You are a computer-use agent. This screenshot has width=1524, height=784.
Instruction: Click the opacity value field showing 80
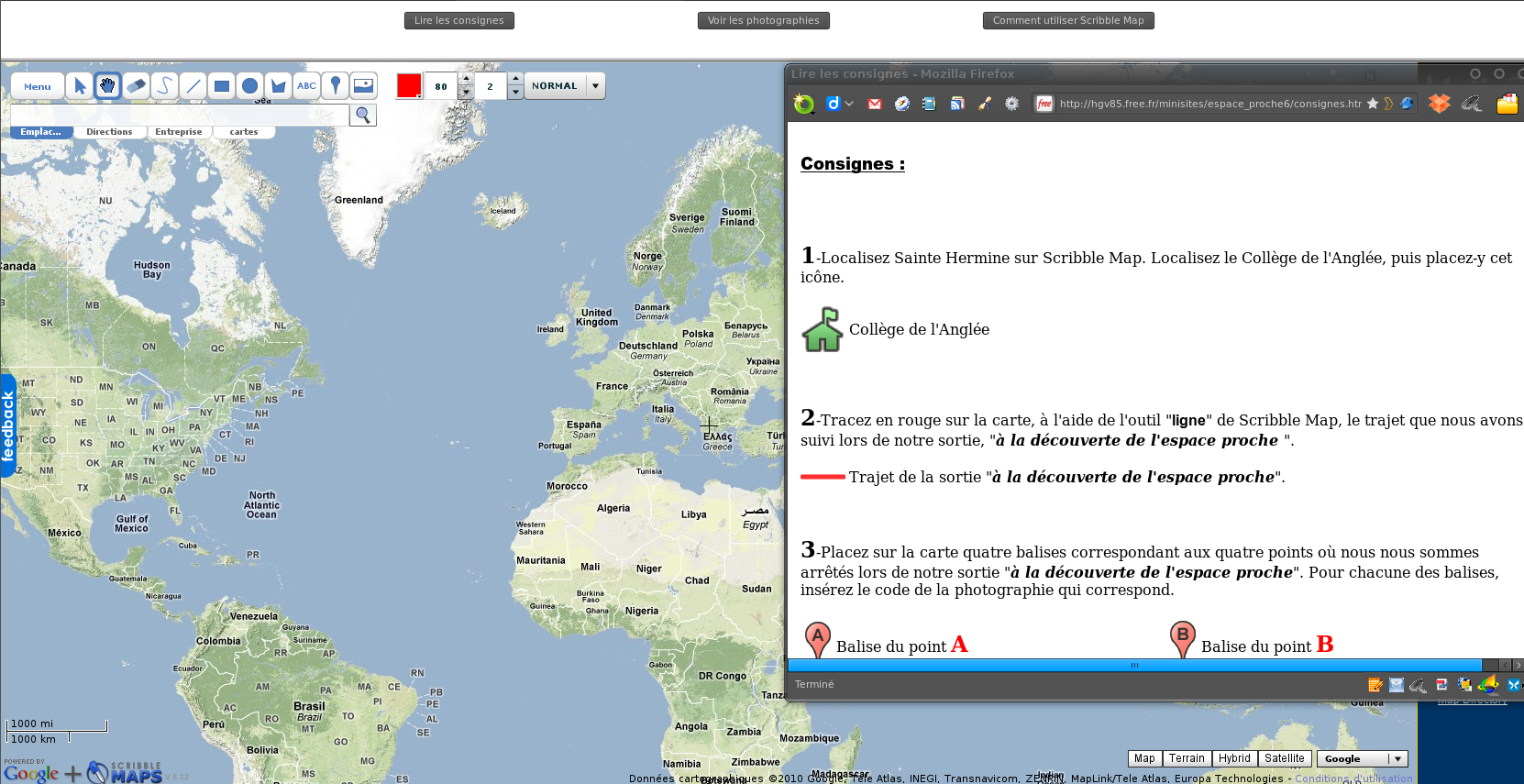pos(441,86)
